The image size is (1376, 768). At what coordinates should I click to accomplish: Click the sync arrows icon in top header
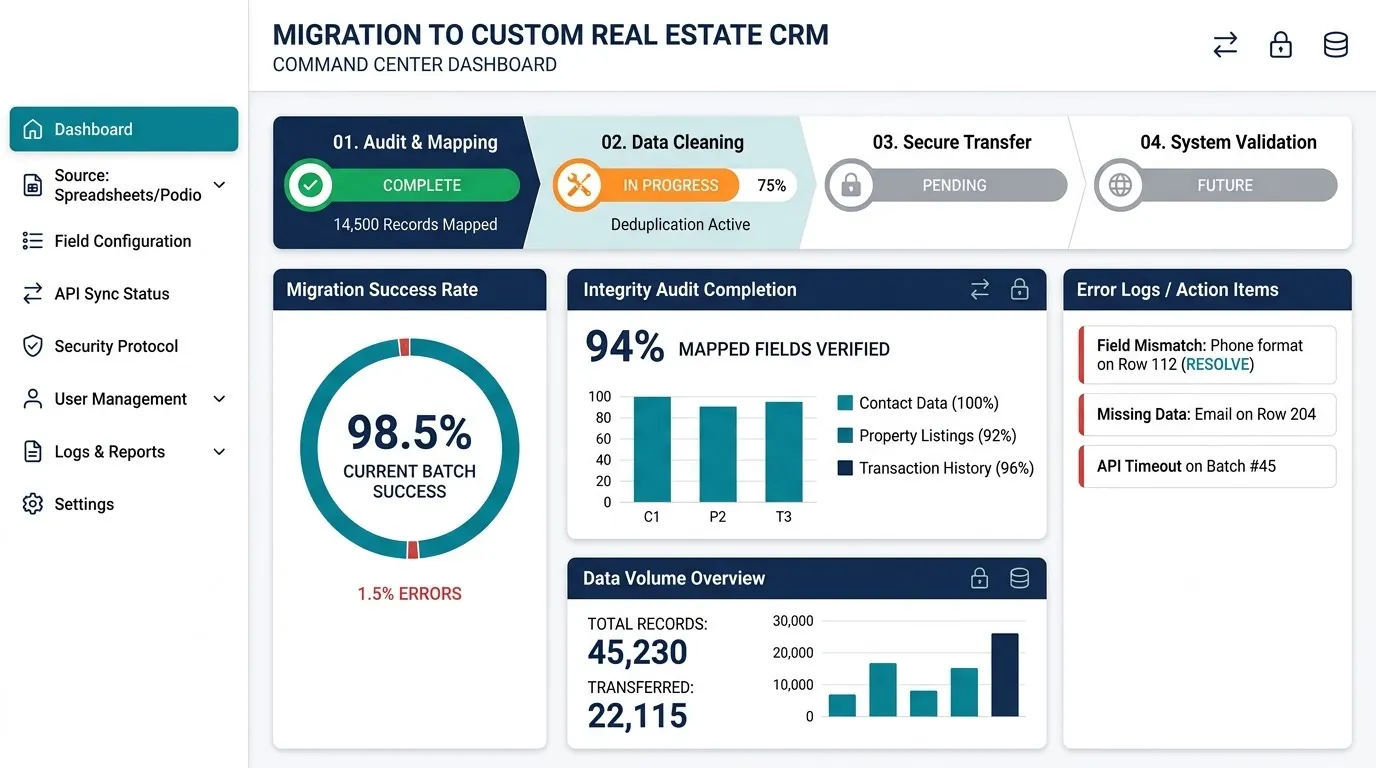click(x=1225, y=45)
